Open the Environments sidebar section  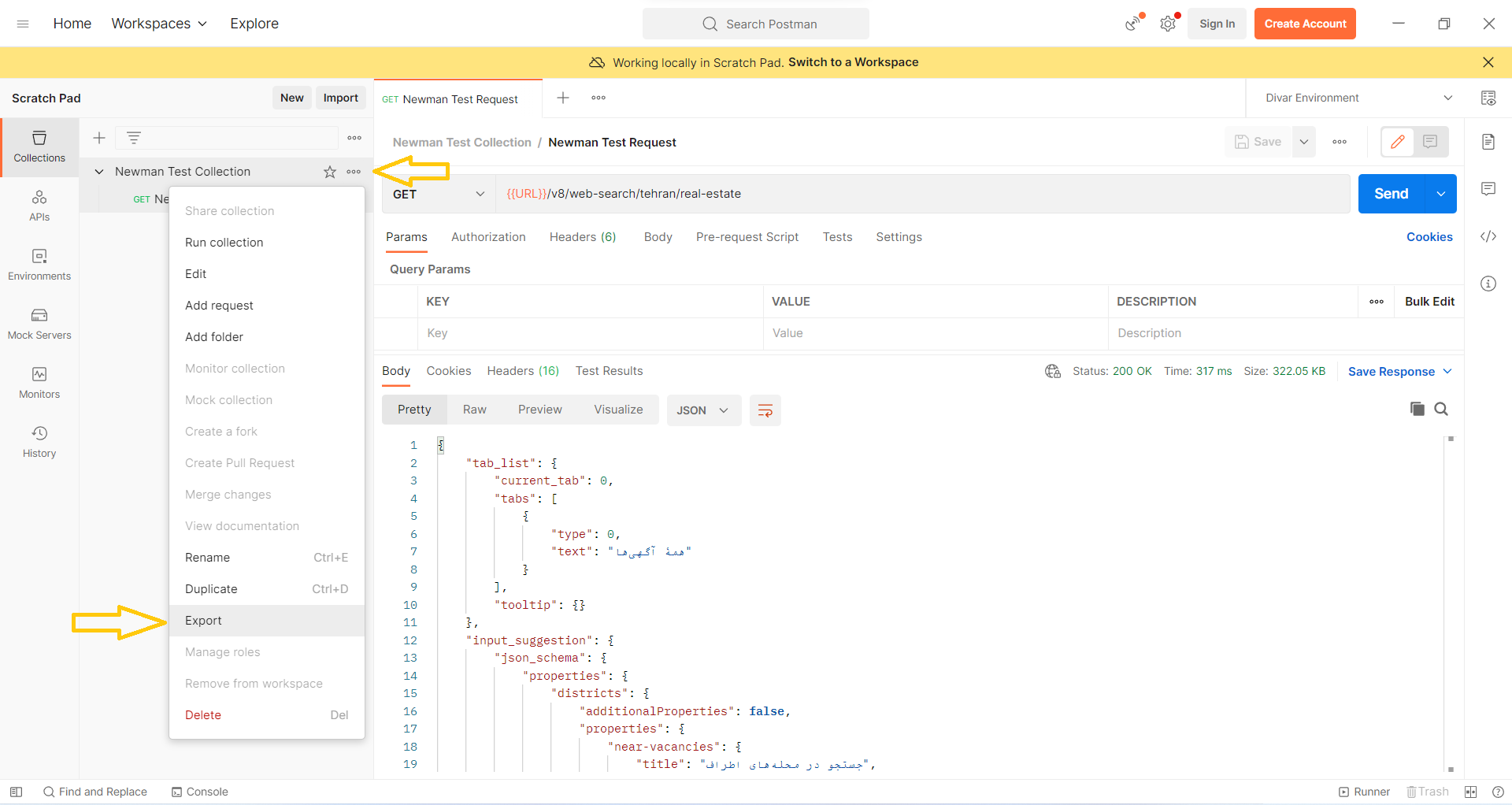tap(39, 265)
